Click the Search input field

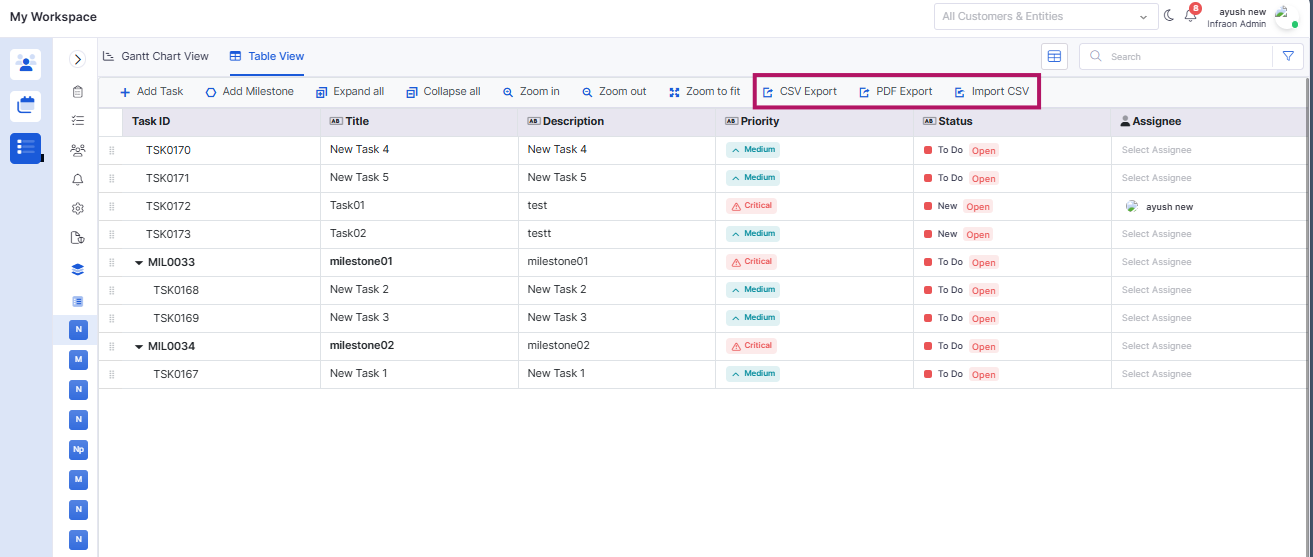tap(1180, 57)
